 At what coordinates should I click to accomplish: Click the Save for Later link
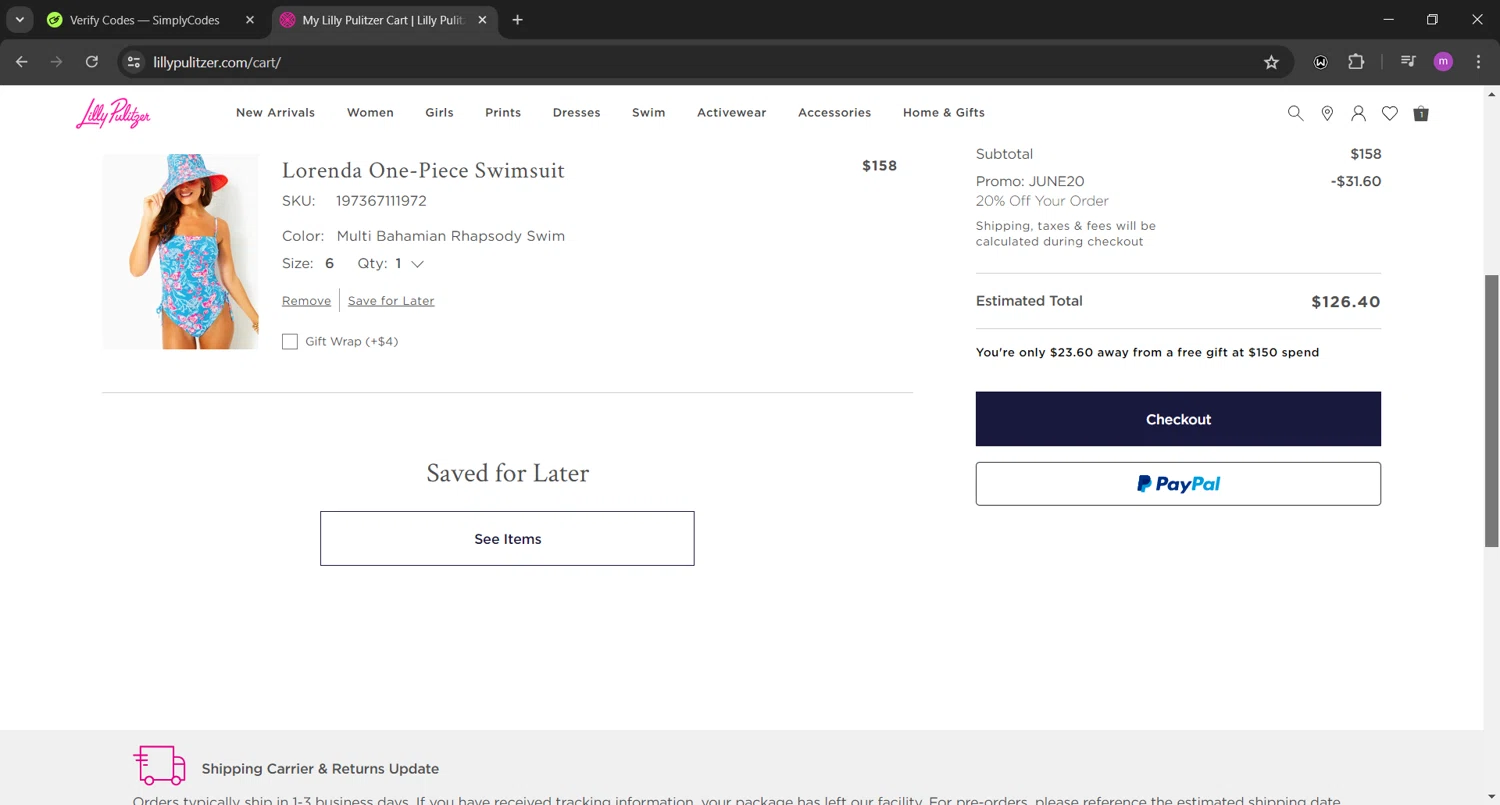391,301
